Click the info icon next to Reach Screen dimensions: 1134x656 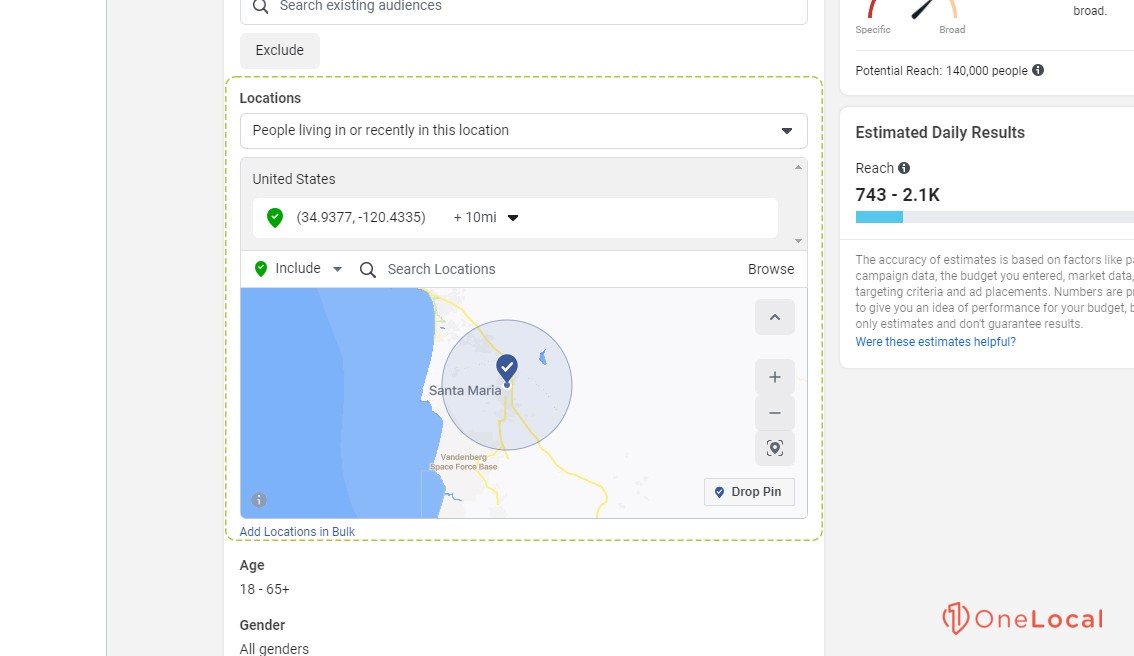click(x=904, y=168)
